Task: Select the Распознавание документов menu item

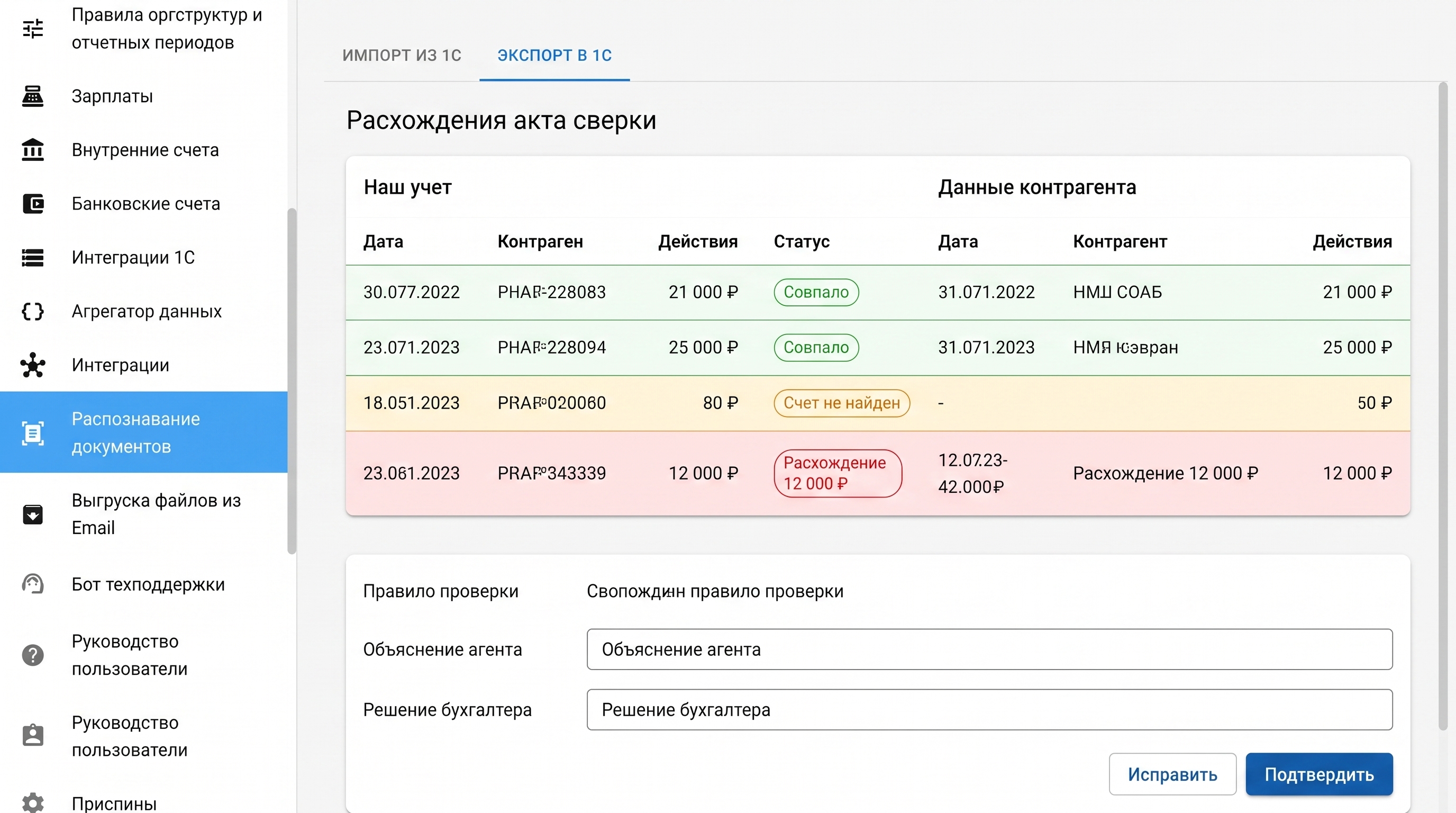Action: click(143, 432)
